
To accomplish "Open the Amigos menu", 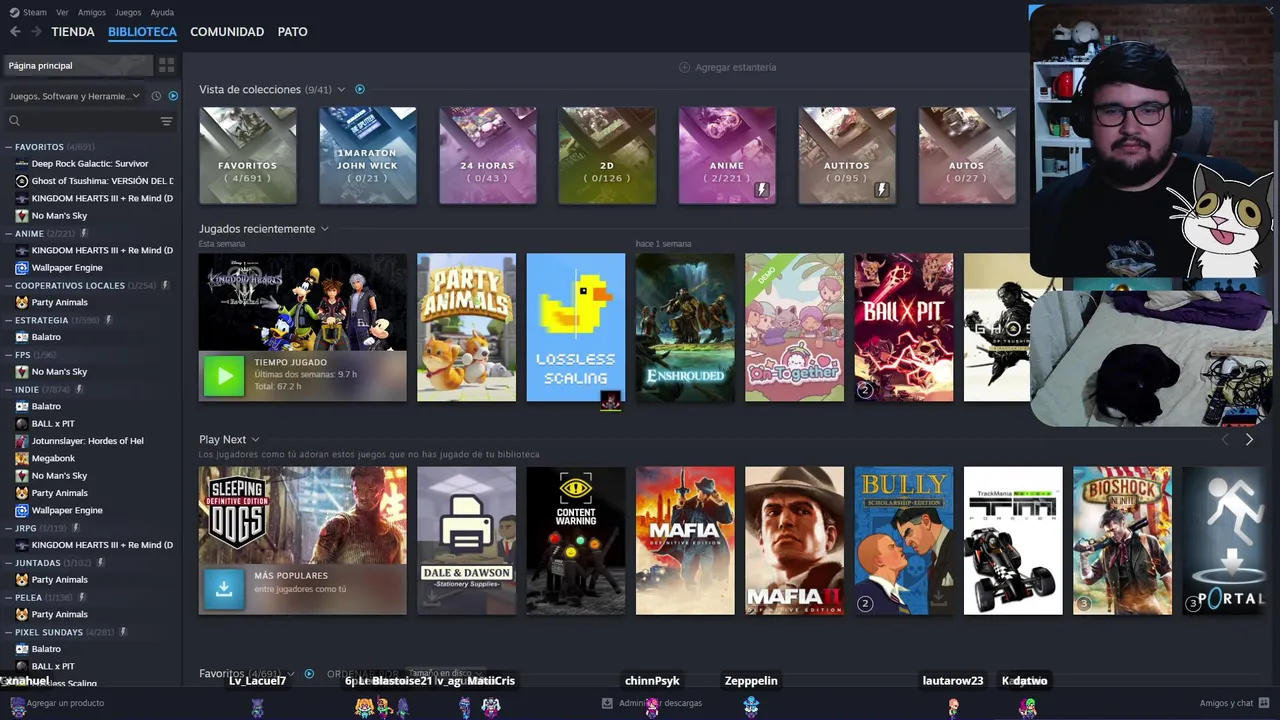I will pyautogui.click(x=92, y=12).
